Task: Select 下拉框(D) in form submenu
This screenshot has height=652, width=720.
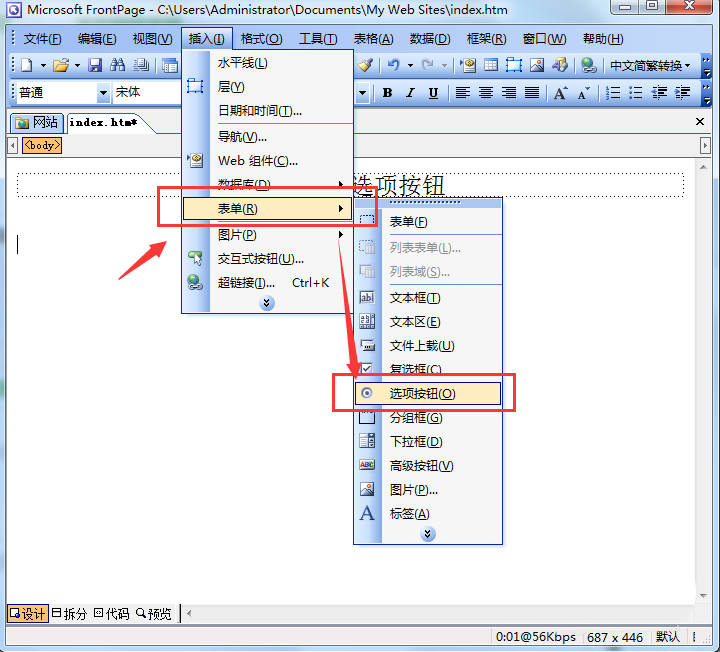Action: pyautogui.click(x=428, y=442)
